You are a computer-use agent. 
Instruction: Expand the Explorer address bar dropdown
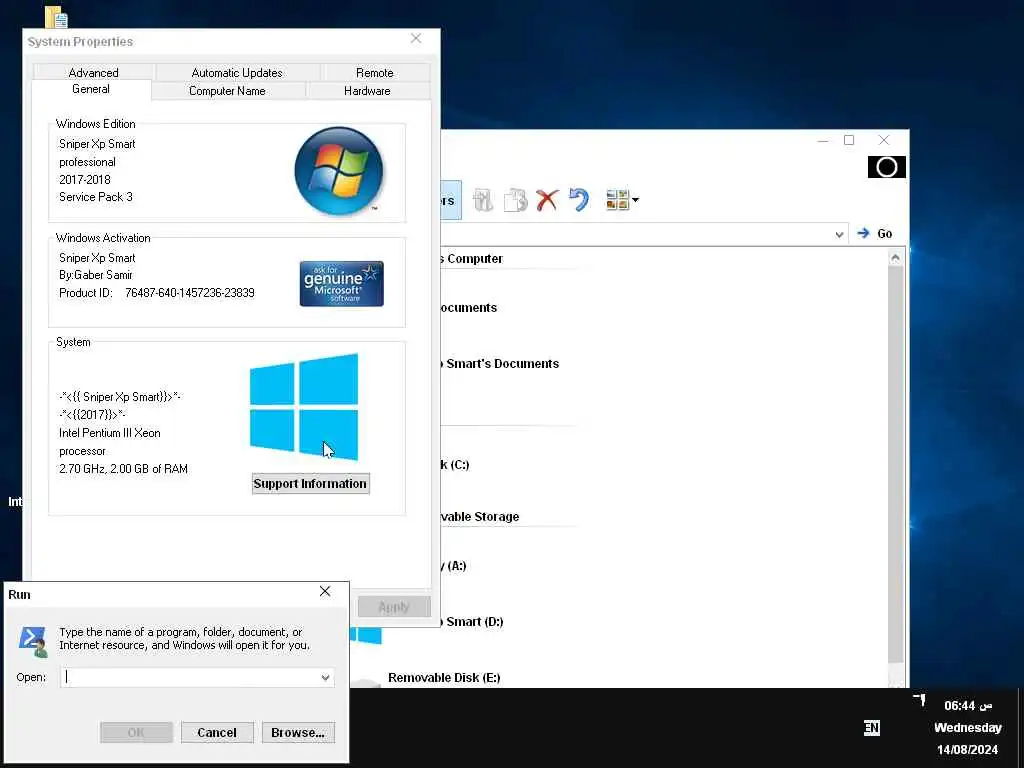tap(839, 234)
